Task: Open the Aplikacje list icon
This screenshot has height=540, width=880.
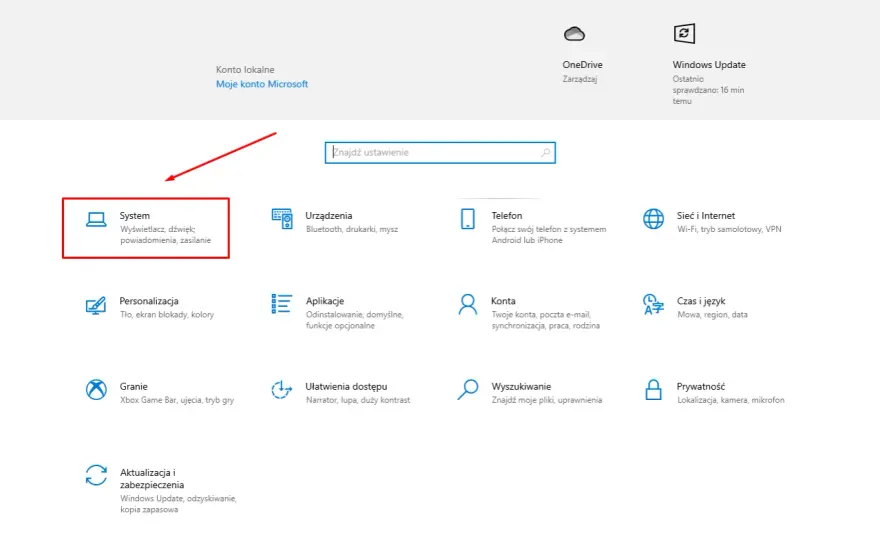Action: [282, 304]
